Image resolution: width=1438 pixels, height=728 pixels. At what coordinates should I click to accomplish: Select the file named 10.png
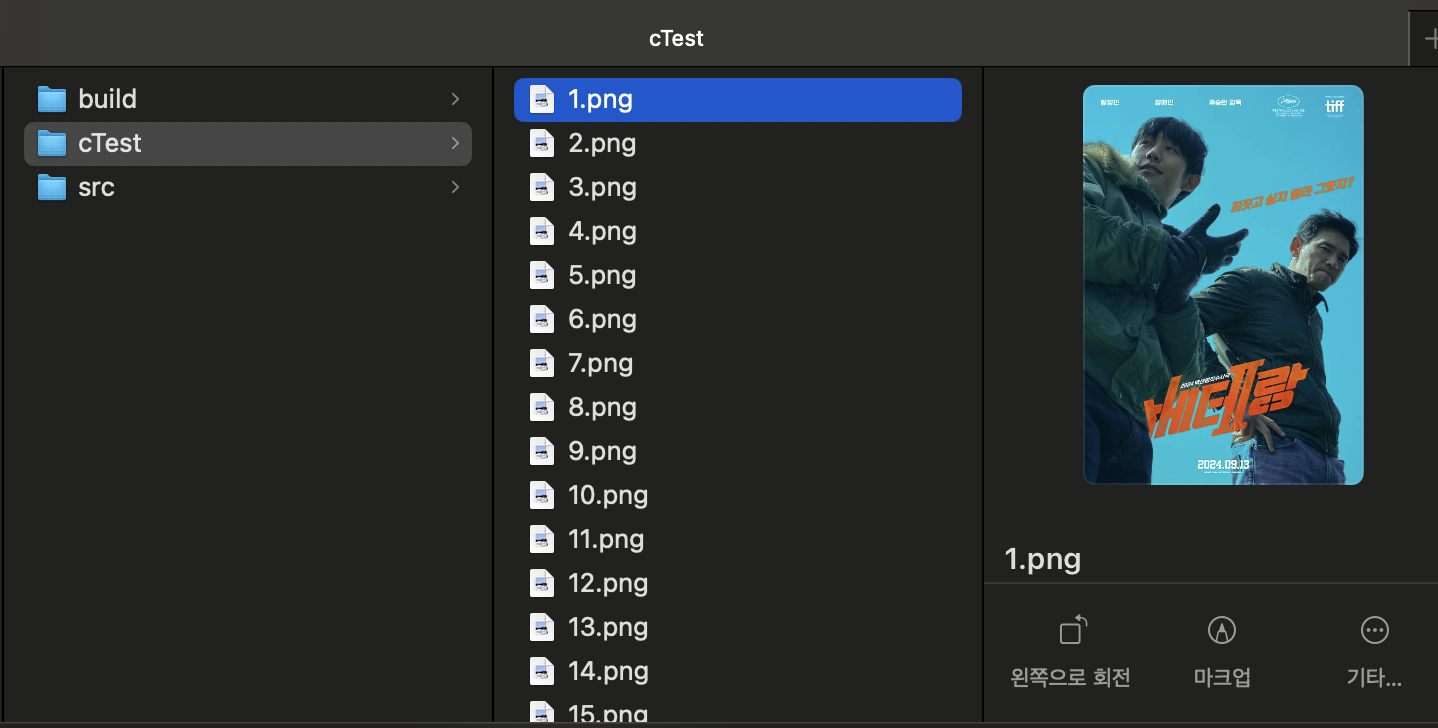click(x=608, y=496)
